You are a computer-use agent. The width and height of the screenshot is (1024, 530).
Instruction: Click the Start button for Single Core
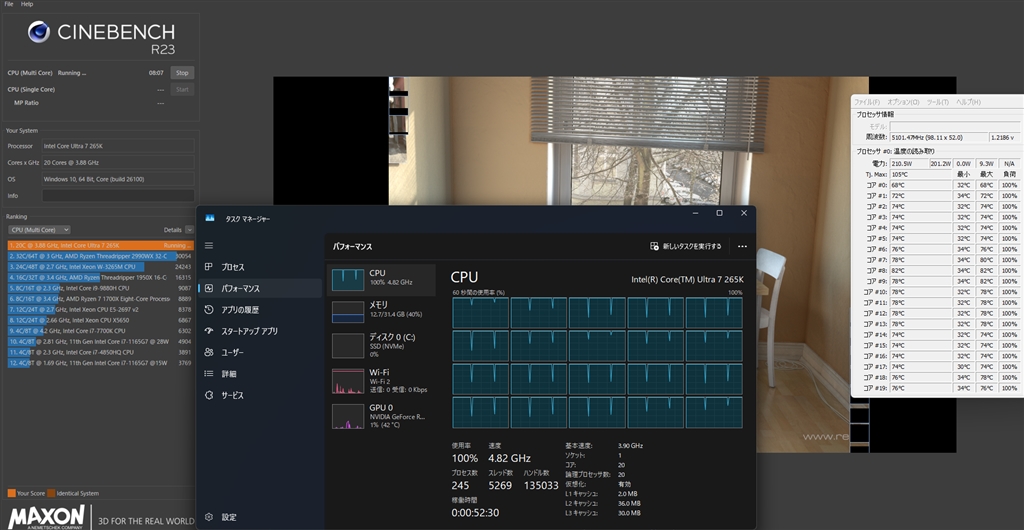(182, 89)
